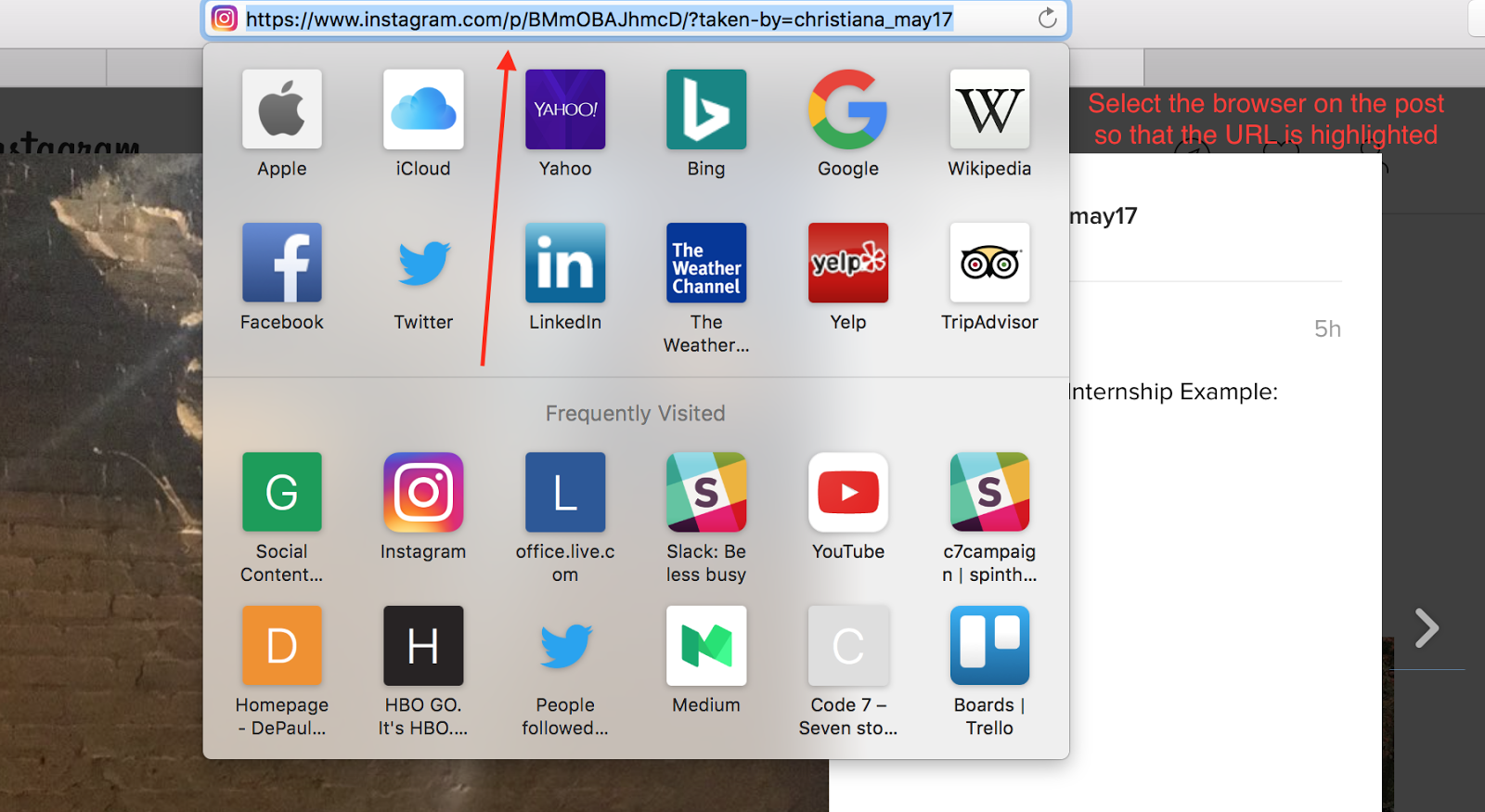Image resolution: width=1485 pixels, height=812 pixels.
Task: Click the Instagram URL in address bar
Action: coord(600,19)
